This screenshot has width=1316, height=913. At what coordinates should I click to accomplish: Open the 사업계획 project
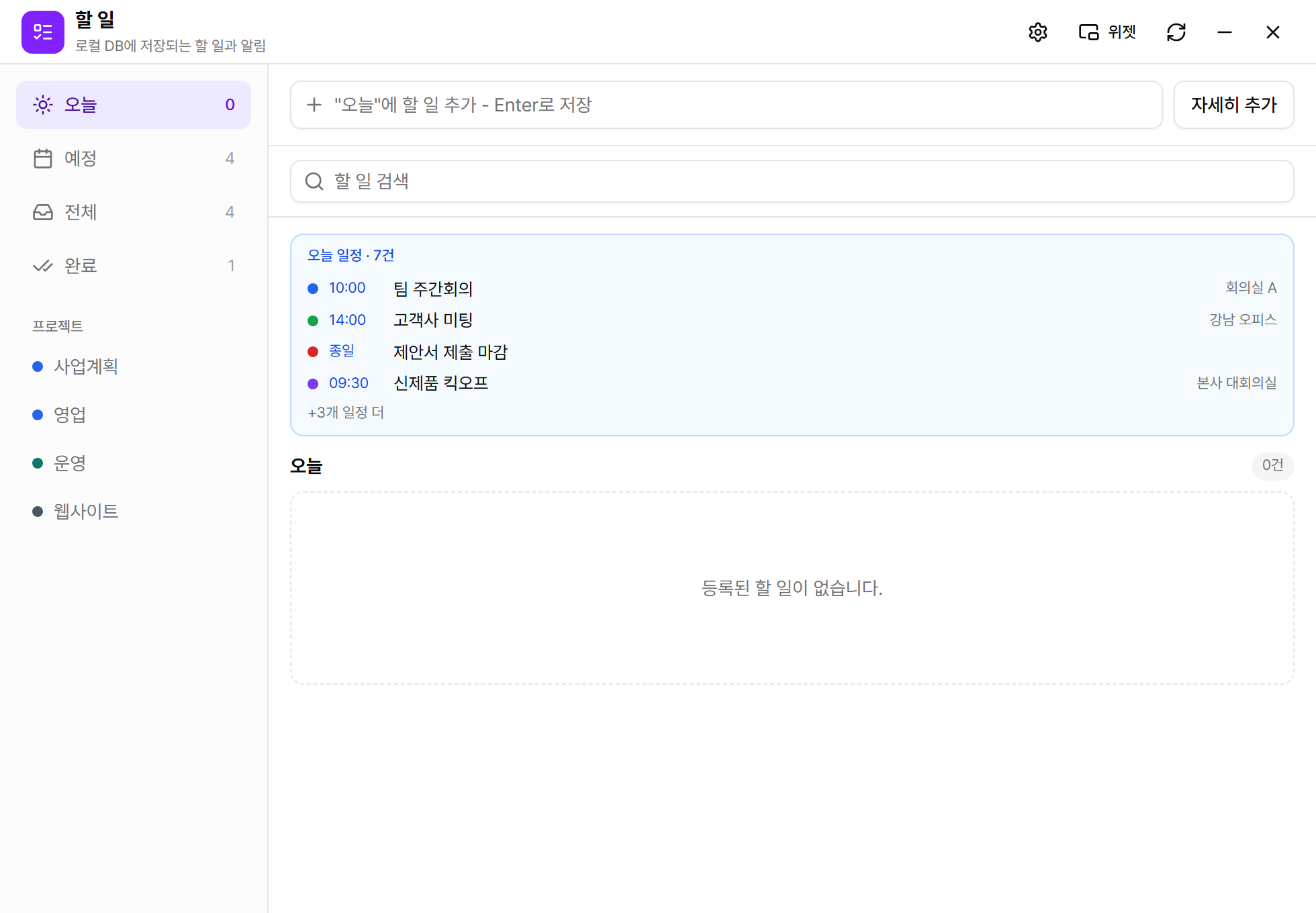tap(134, 367)
